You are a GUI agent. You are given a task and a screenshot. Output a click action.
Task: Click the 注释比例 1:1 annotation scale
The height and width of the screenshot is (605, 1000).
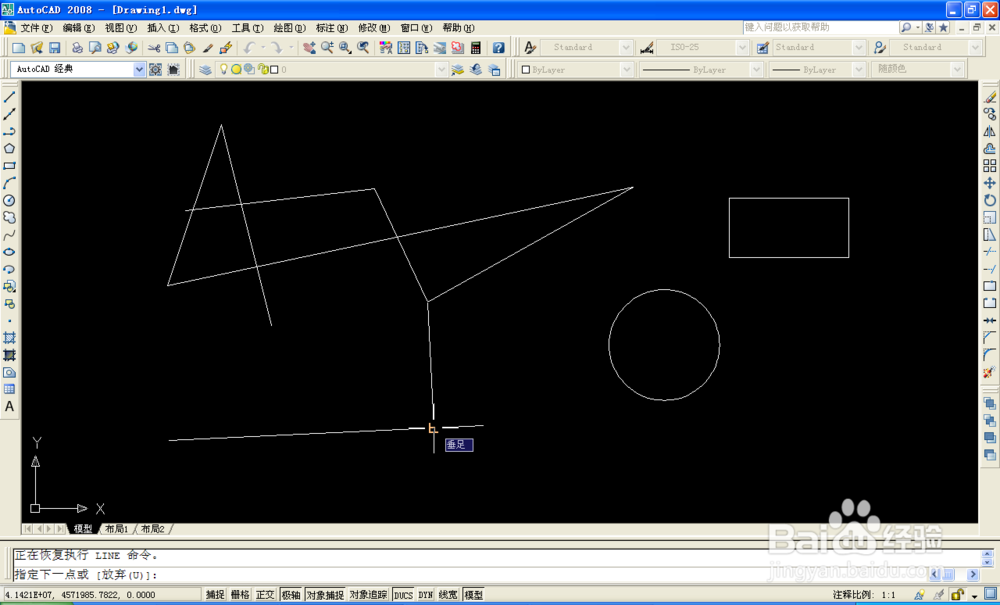click(x=864, y=595)
